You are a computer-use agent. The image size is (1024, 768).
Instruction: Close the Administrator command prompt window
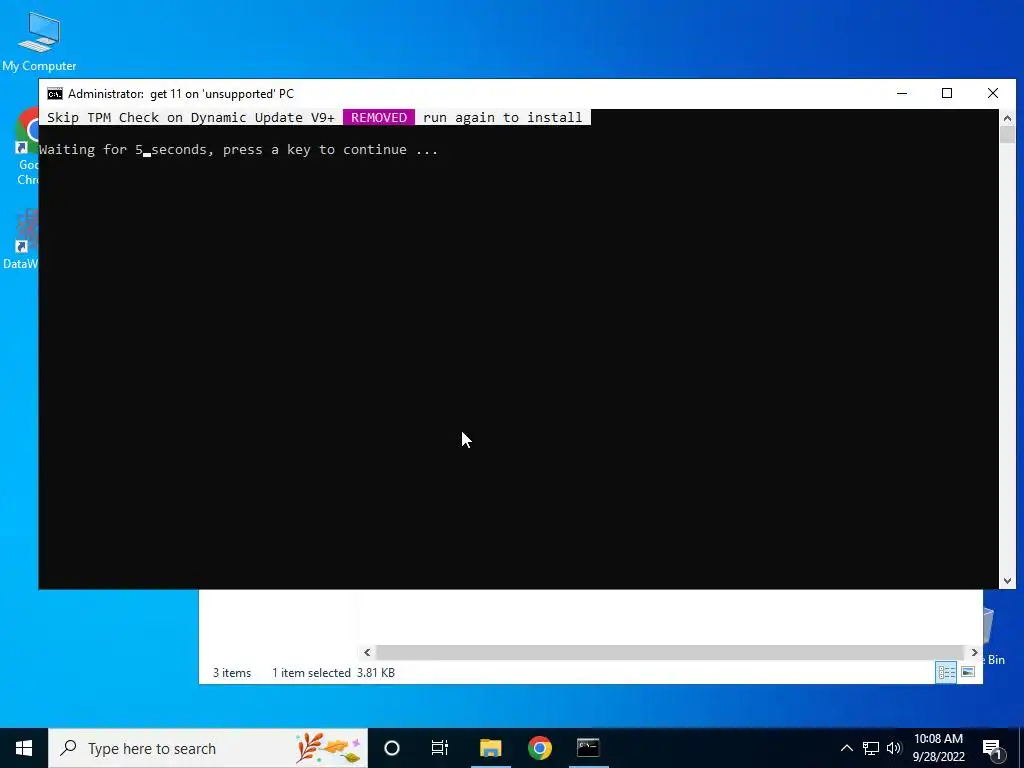[993, 93]
